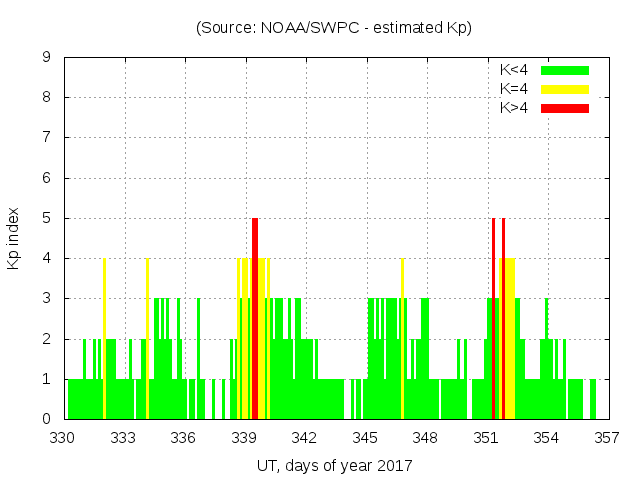Click the 5 tick label on y-axis
The height and width of the screenshot is (480, 640).
coord(47,218)
